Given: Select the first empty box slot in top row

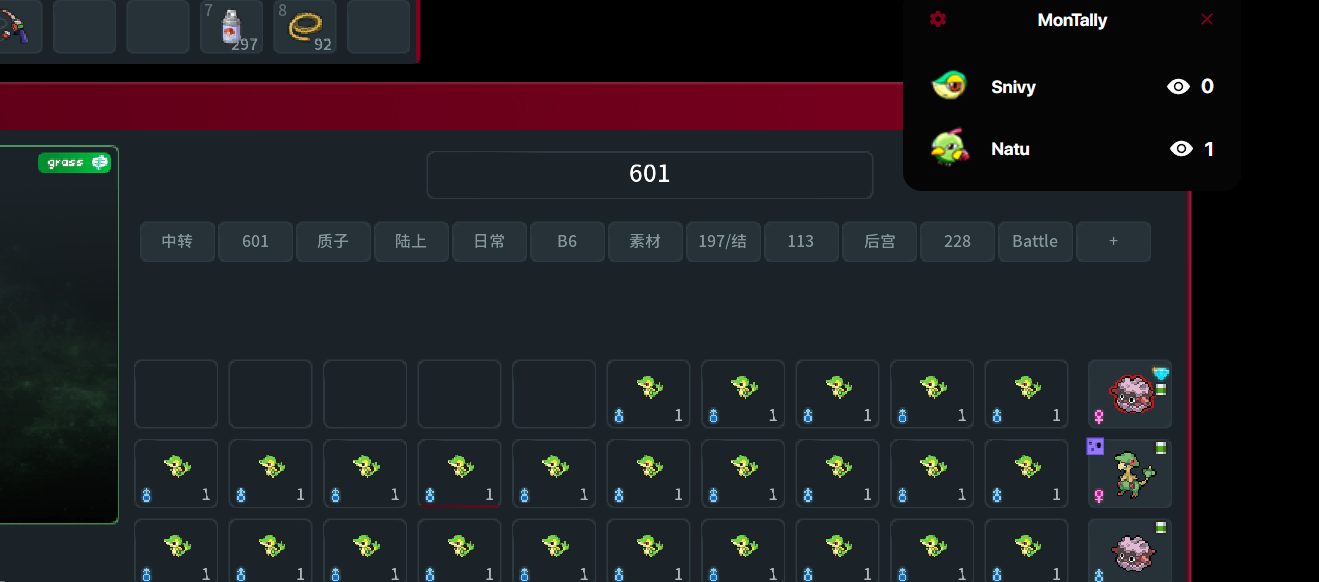Looking at the screenshot, I should (176, 394).
